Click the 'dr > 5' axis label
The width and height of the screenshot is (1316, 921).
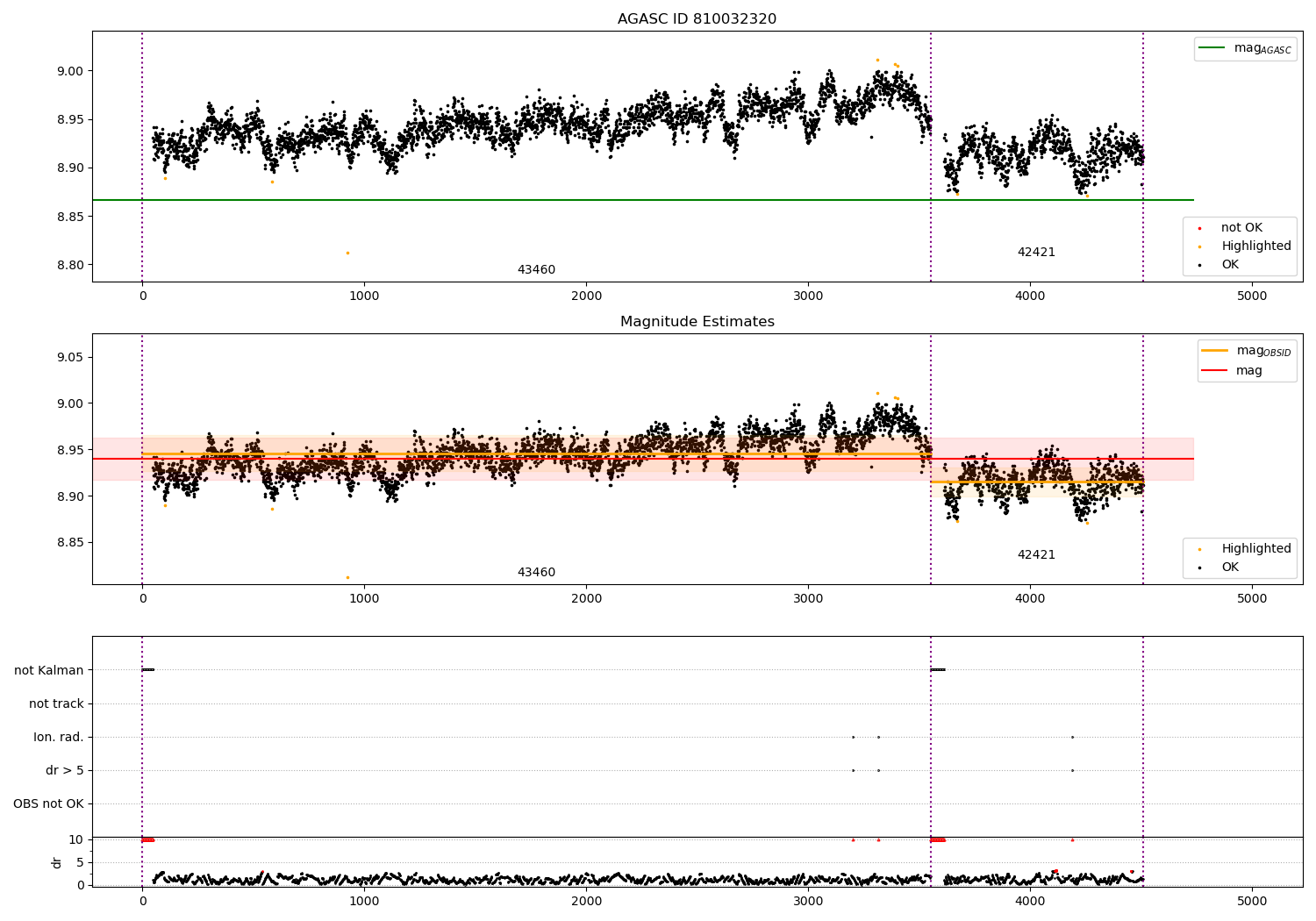point(65,770)
